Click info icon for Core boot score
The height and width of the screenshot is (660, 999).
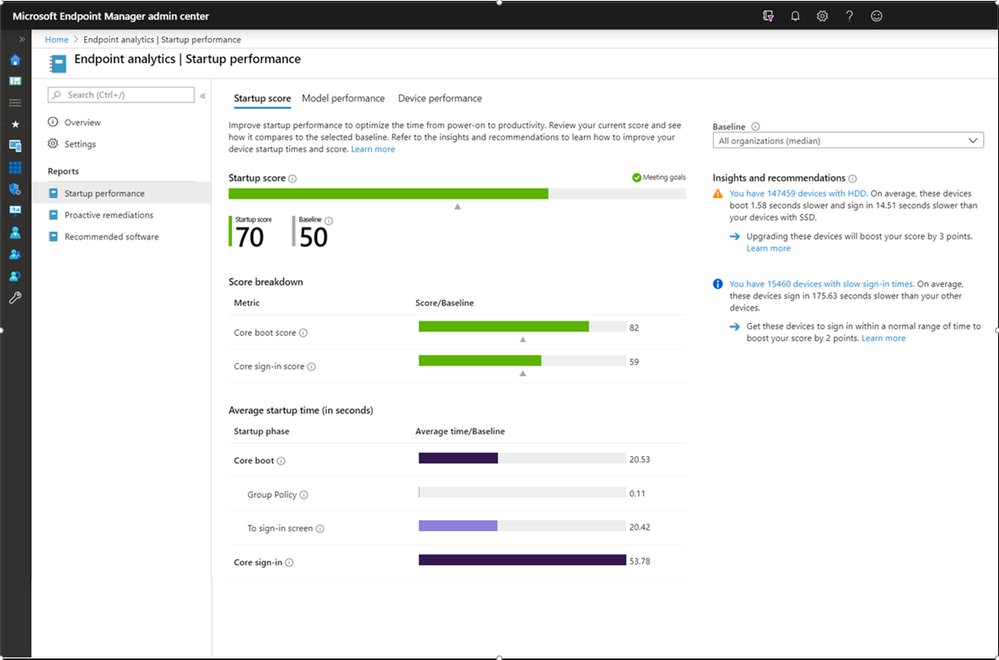(x=303, y=333)
